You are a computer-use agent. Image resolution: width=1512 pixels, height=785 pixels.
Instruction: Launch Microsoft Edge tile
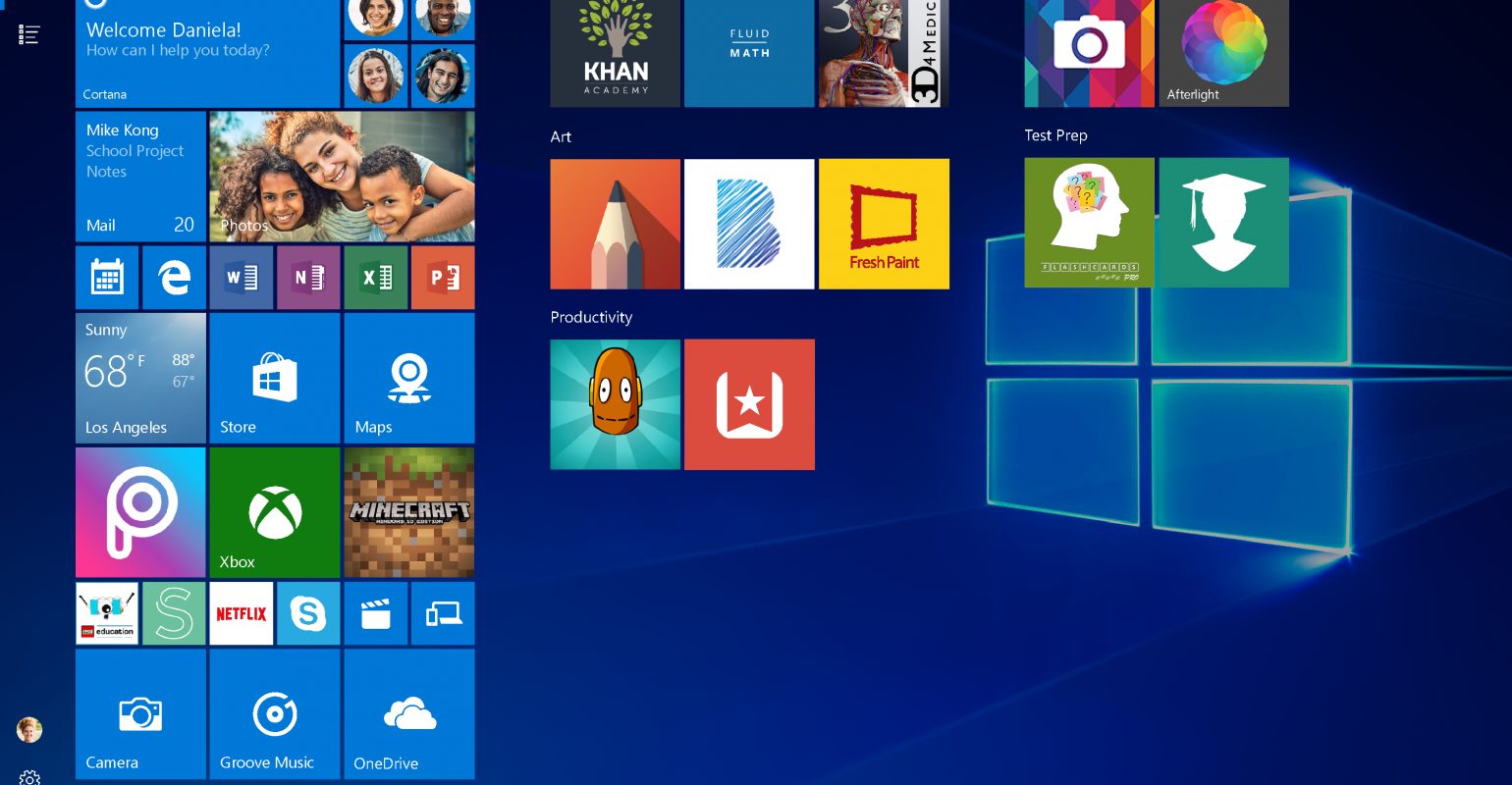pos(174,278)
